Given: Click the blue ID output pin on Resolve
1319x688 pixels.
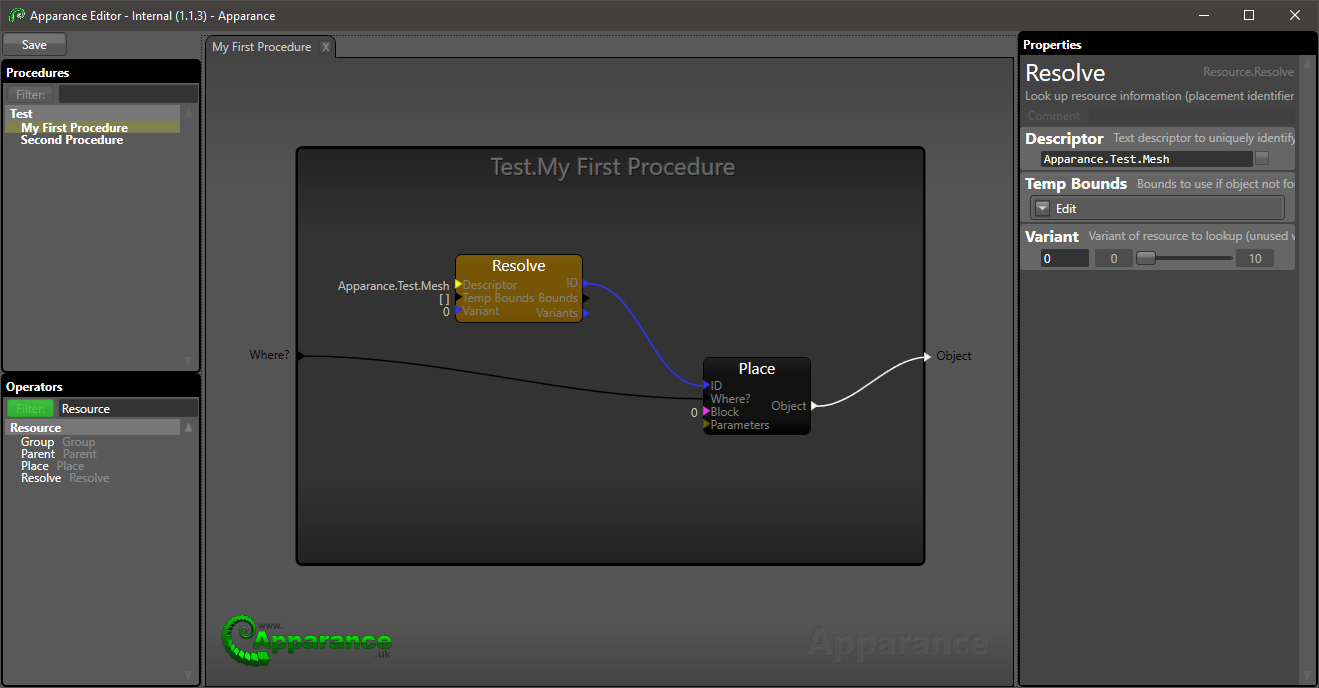Looking at the screenshot, I should point(585,284).
